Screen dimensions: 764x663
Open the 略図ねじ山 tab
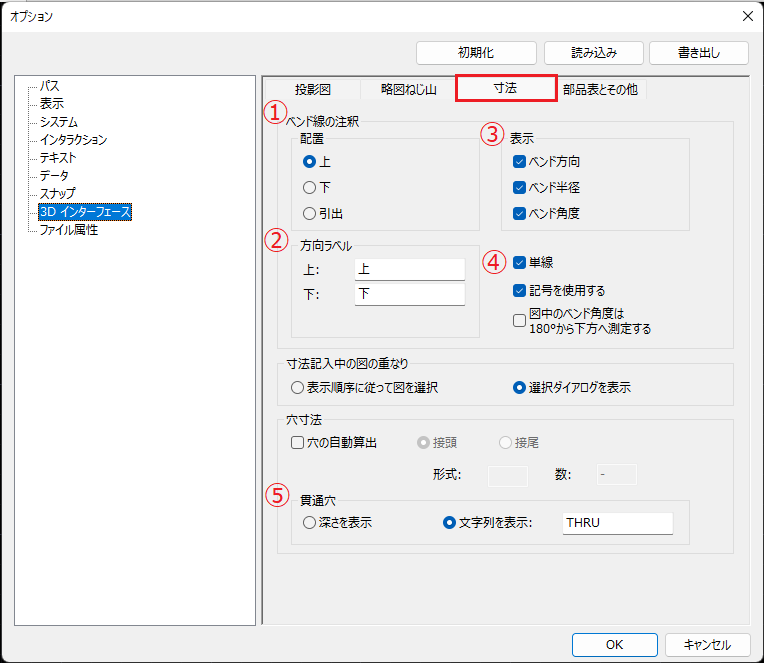point(408,89)
